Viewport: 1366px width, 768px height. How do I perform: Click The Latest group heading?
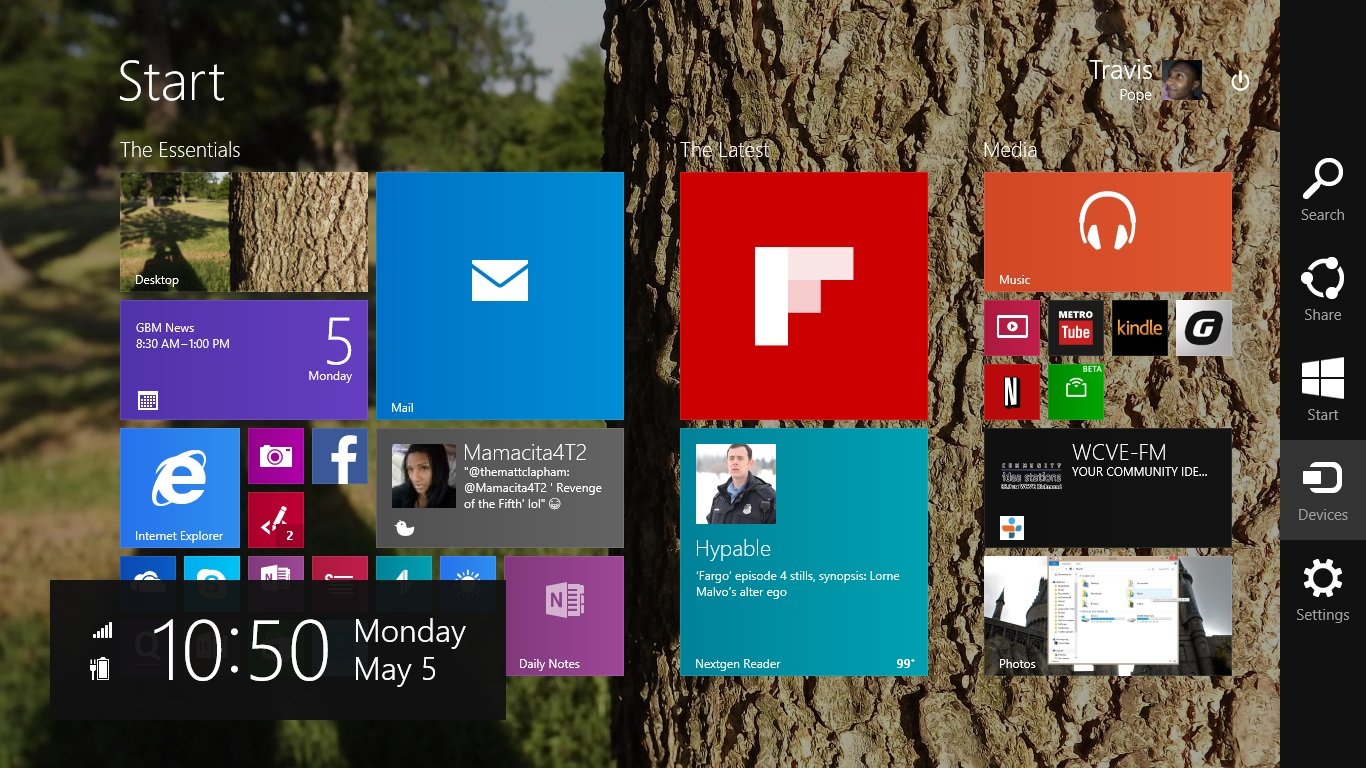click(725, 150)
